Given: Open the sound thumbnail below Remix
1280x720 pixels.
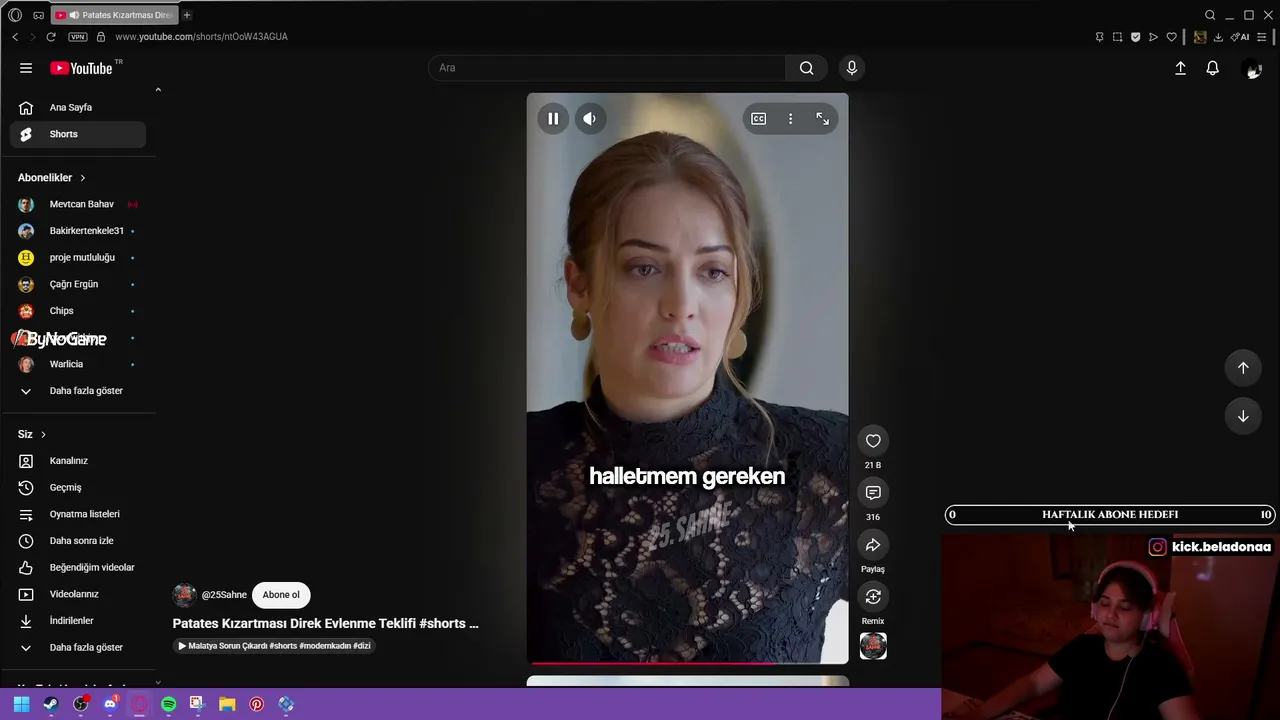Looking at the screenshot, I should click(873, 646).
